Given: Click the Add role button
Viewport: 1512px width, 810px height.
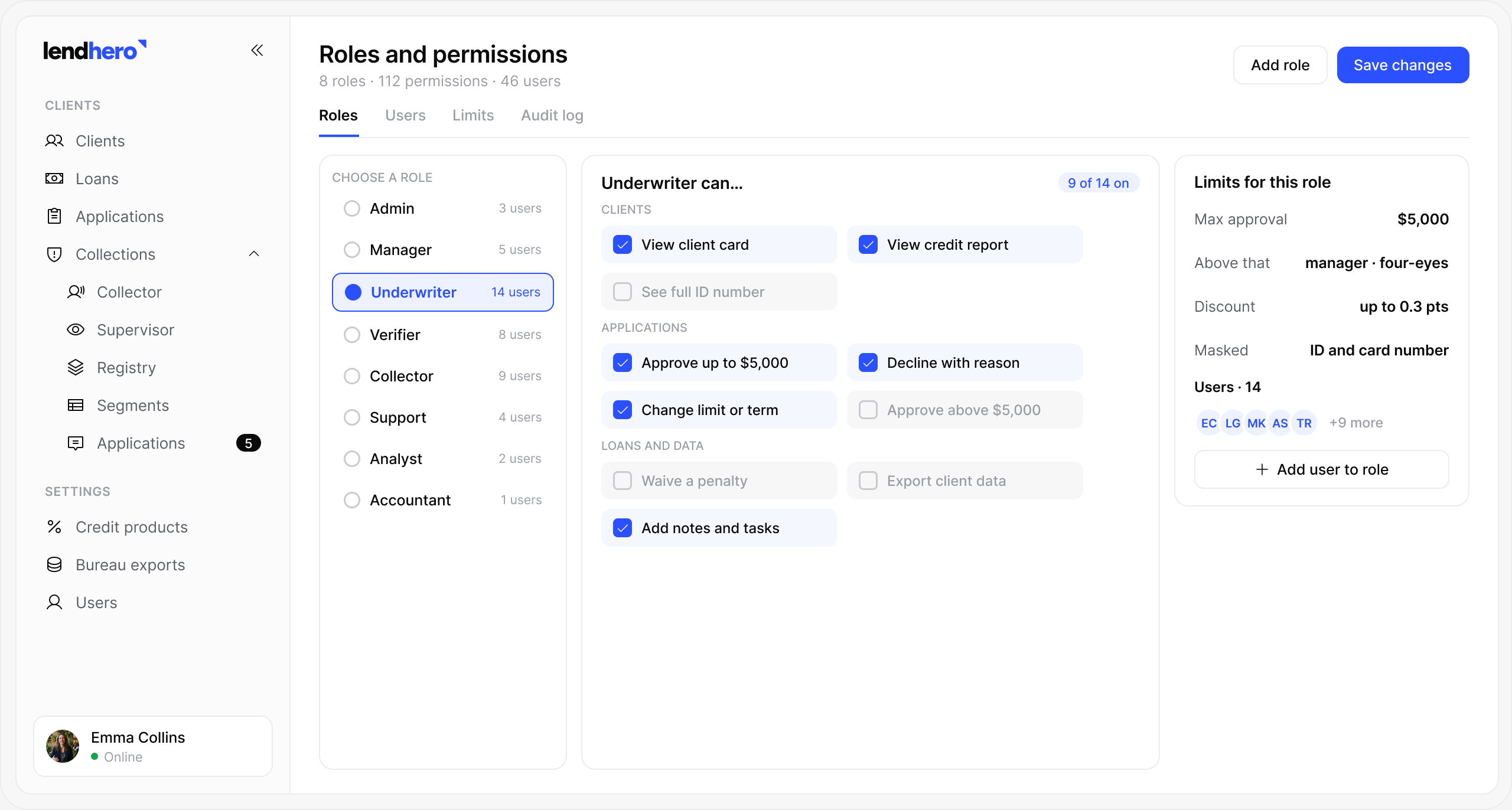Looking at the screenshot, I should 1280,65.
